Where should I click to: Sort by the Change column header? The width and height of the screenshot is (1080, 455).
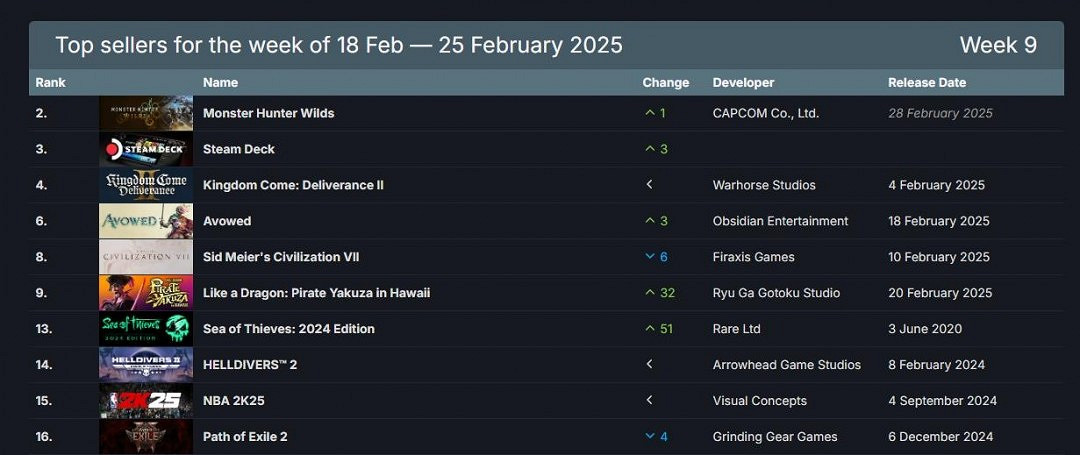click(x=665, y=83)
